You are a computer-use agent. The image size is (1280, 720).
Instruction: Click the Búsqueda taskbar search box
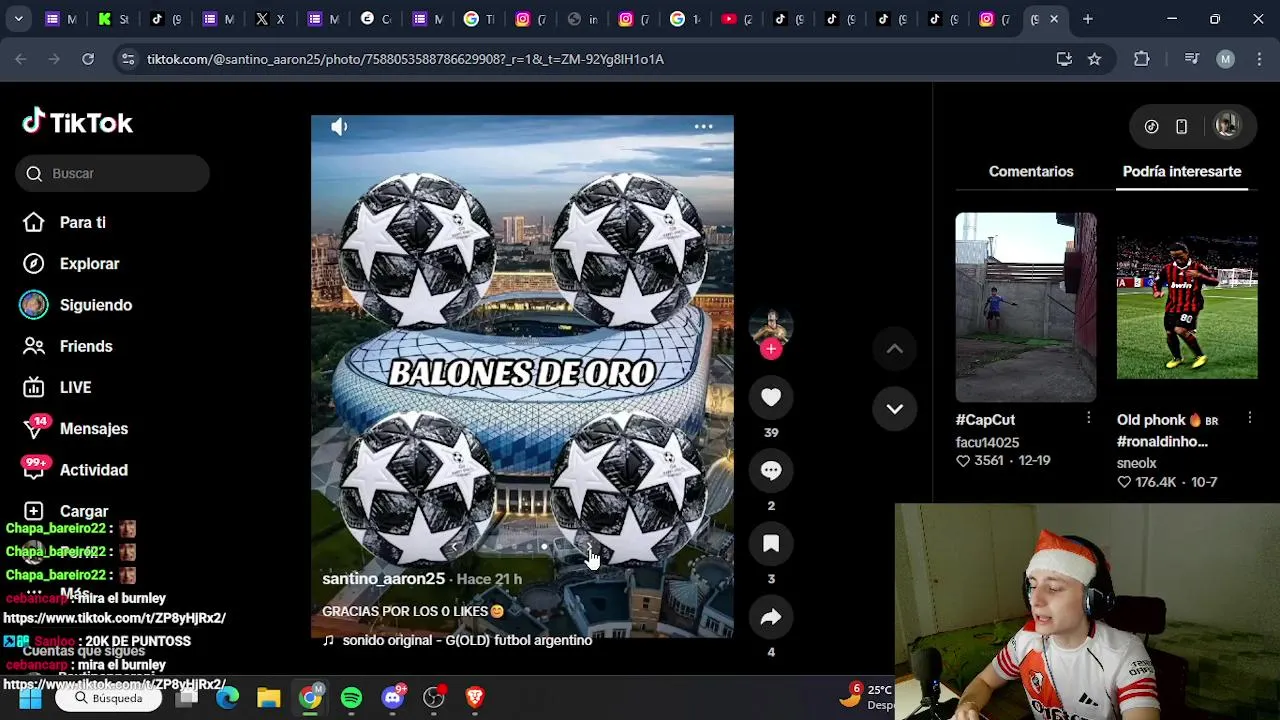tap(108, 698)
